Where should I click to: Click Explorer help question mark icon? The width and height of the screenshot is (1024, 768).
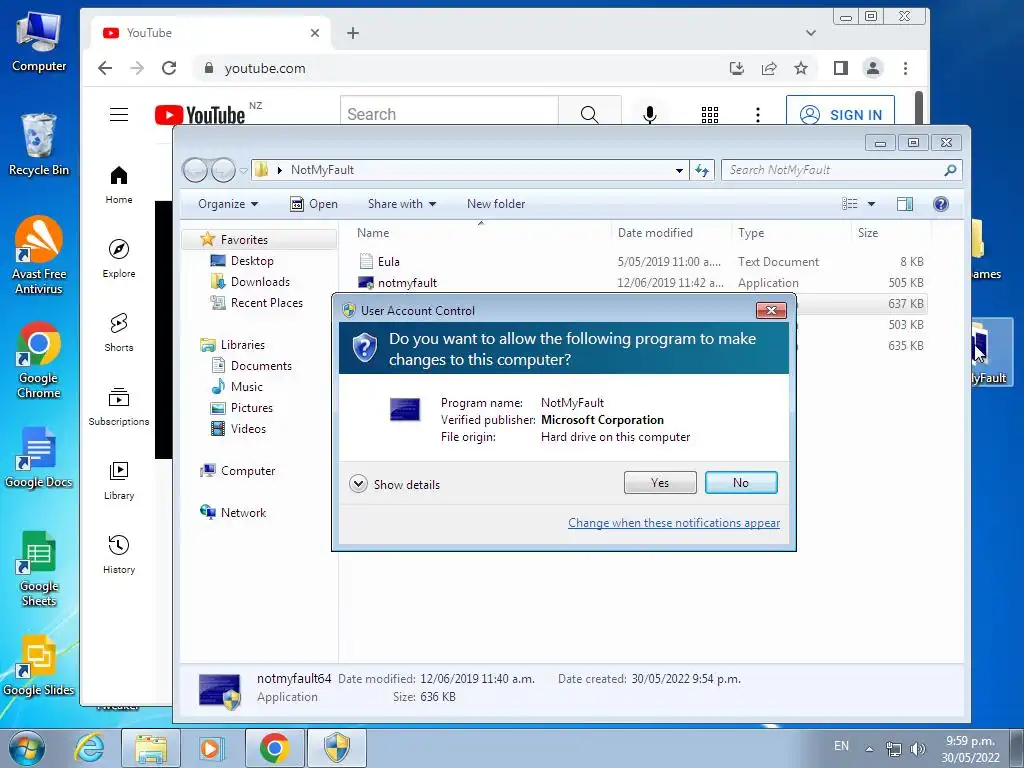(x=940, y=204)
